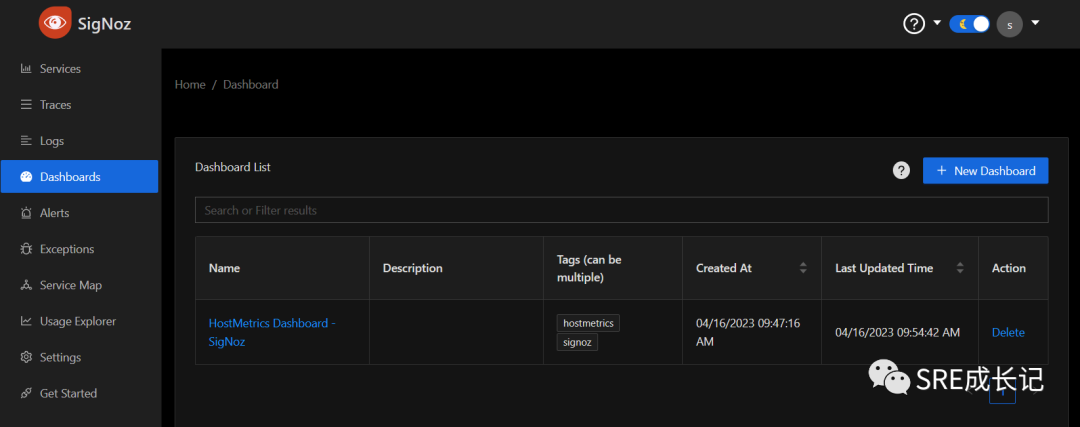The image size is (1080, 427).
Task: Click the Usage Explorer line chart icon
Action: (26, 321)
